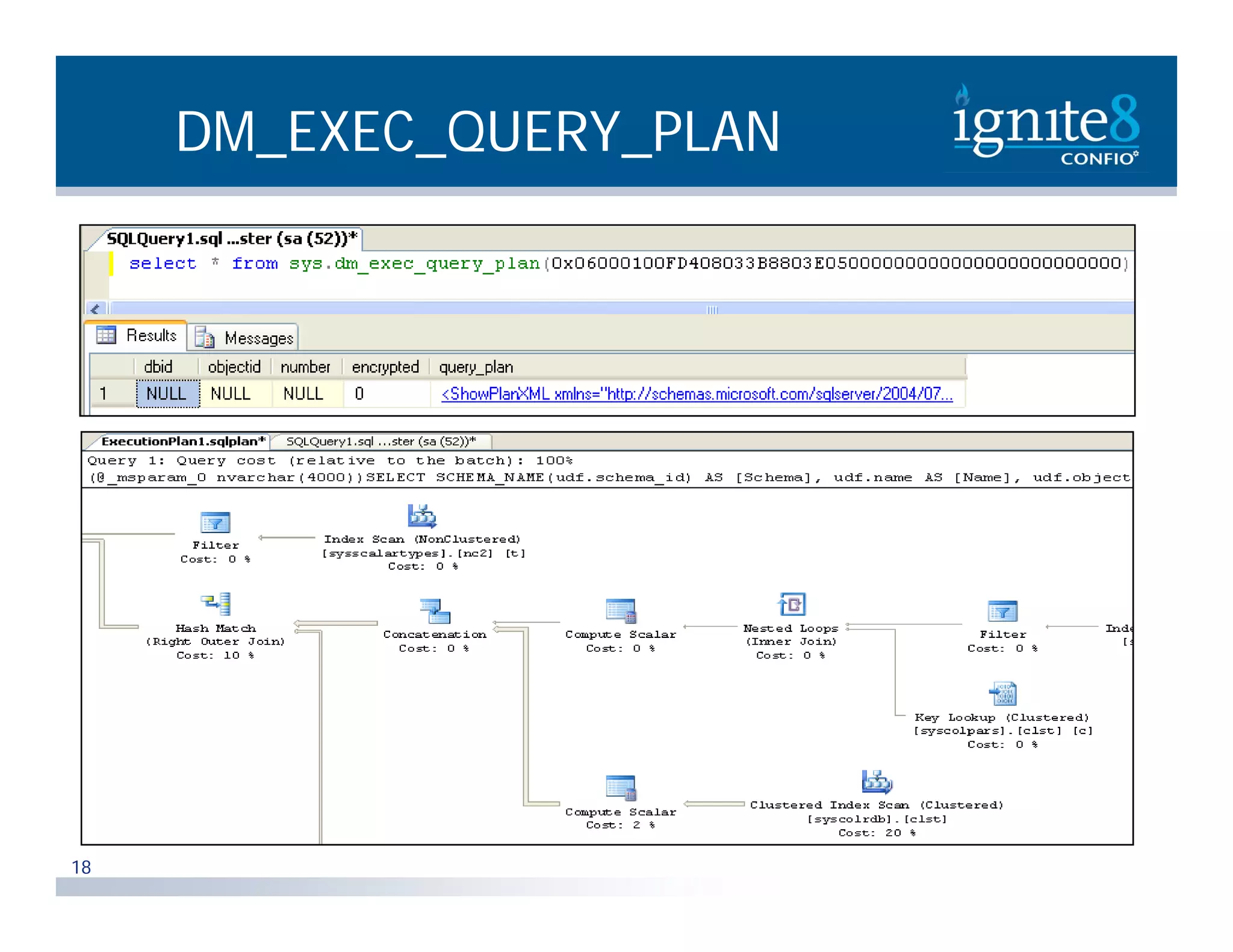1233x952 pixels.
Task: Select upper Compute Scalar 0% icon
Action: (x=621, y=611)
